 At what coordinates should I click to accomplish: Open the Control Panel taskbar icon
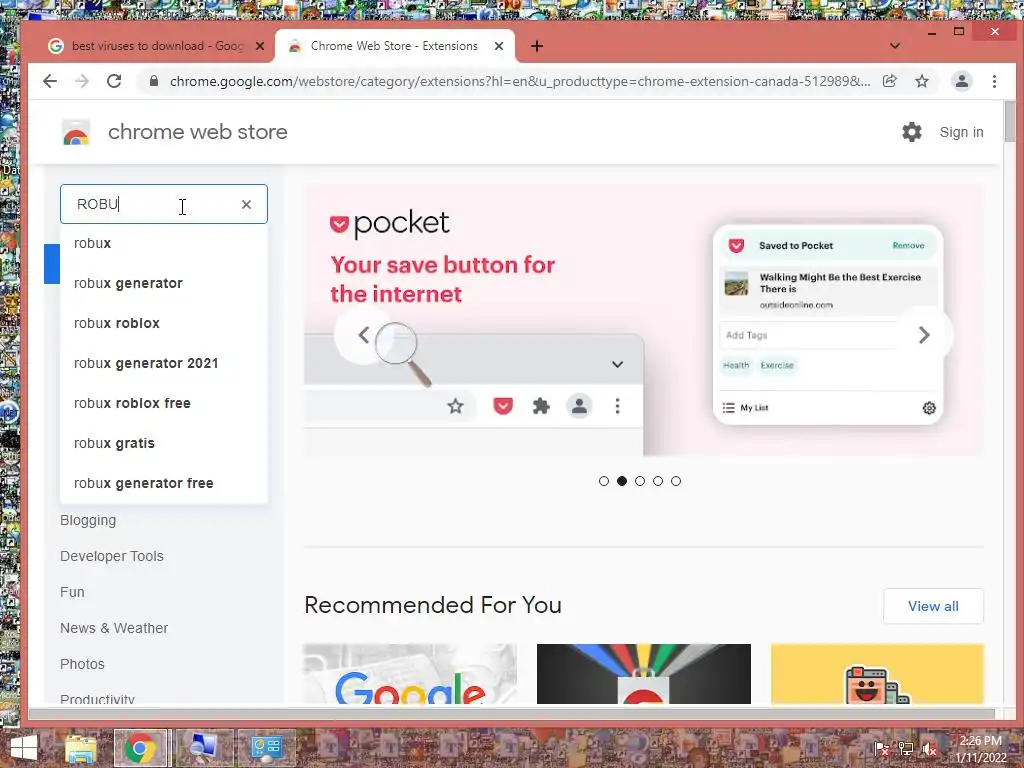coord(266,748)
